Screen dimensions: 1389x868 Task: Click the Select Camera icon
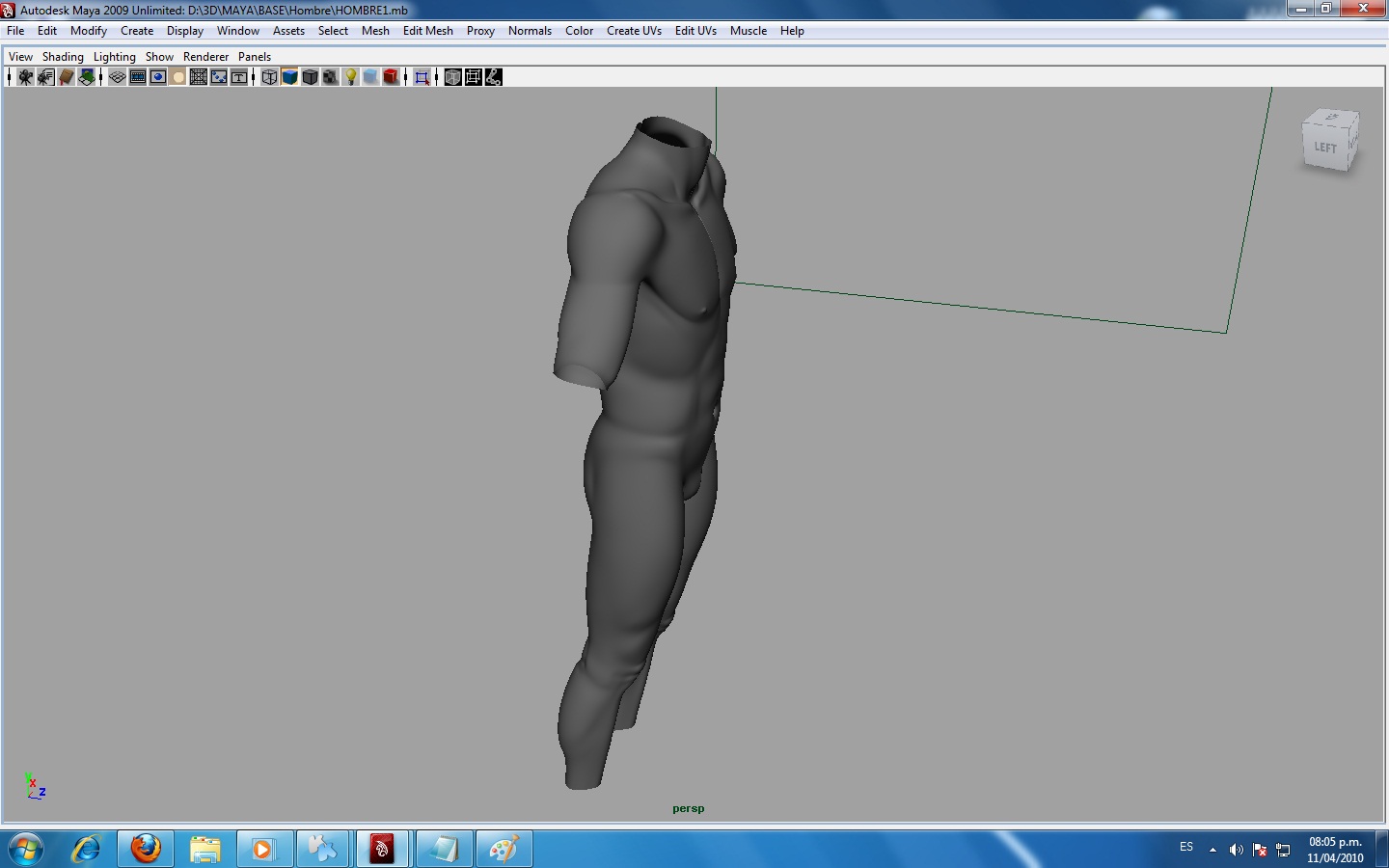(x=25, y=77)
